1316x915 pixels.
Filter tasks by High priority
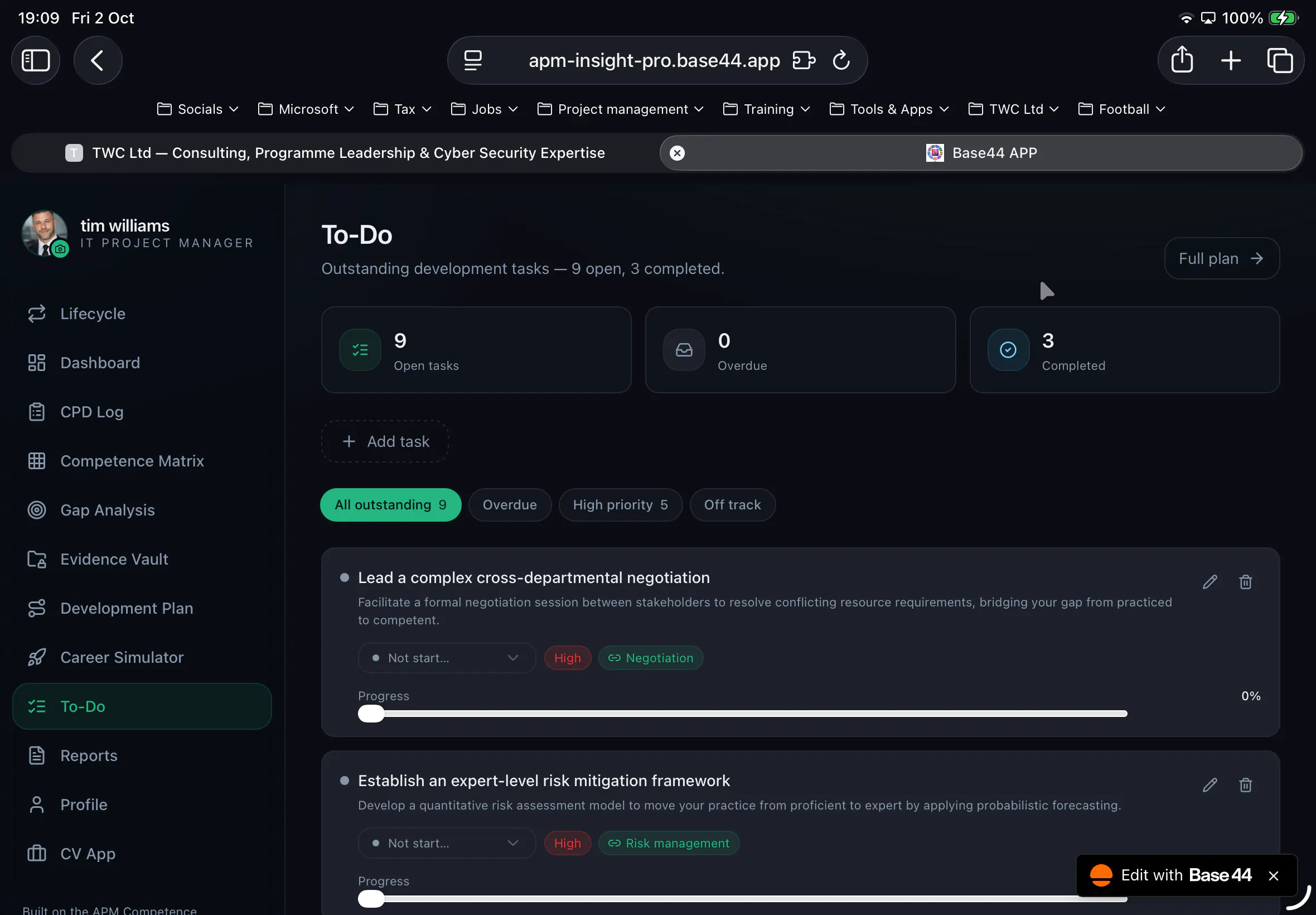tap(620, 505)
